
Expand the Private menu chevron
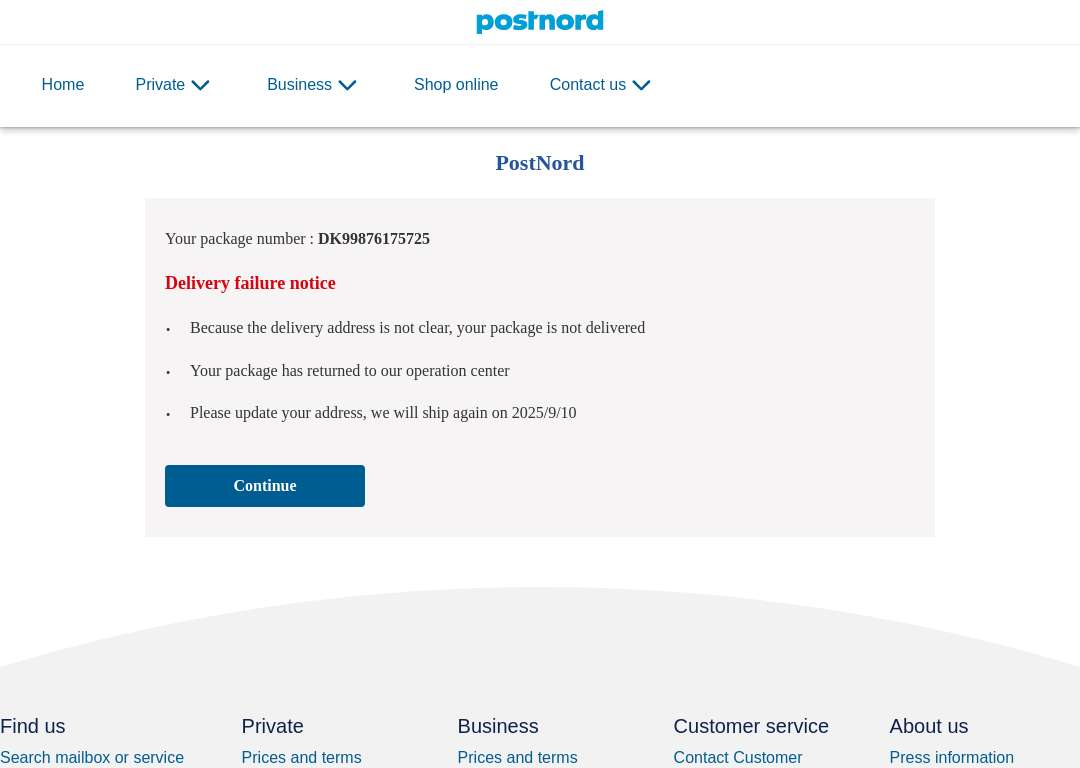coord(200,85)
